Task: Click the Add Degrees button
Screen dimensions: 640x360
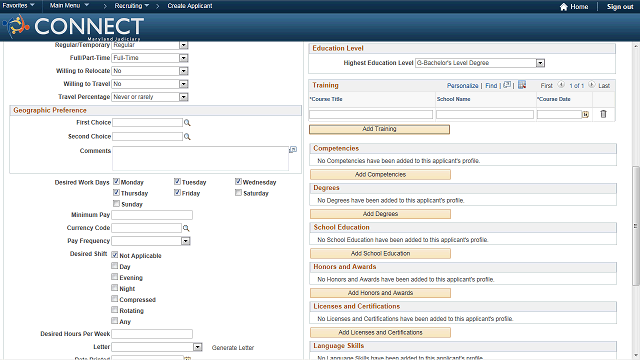Action: [380, 214]
